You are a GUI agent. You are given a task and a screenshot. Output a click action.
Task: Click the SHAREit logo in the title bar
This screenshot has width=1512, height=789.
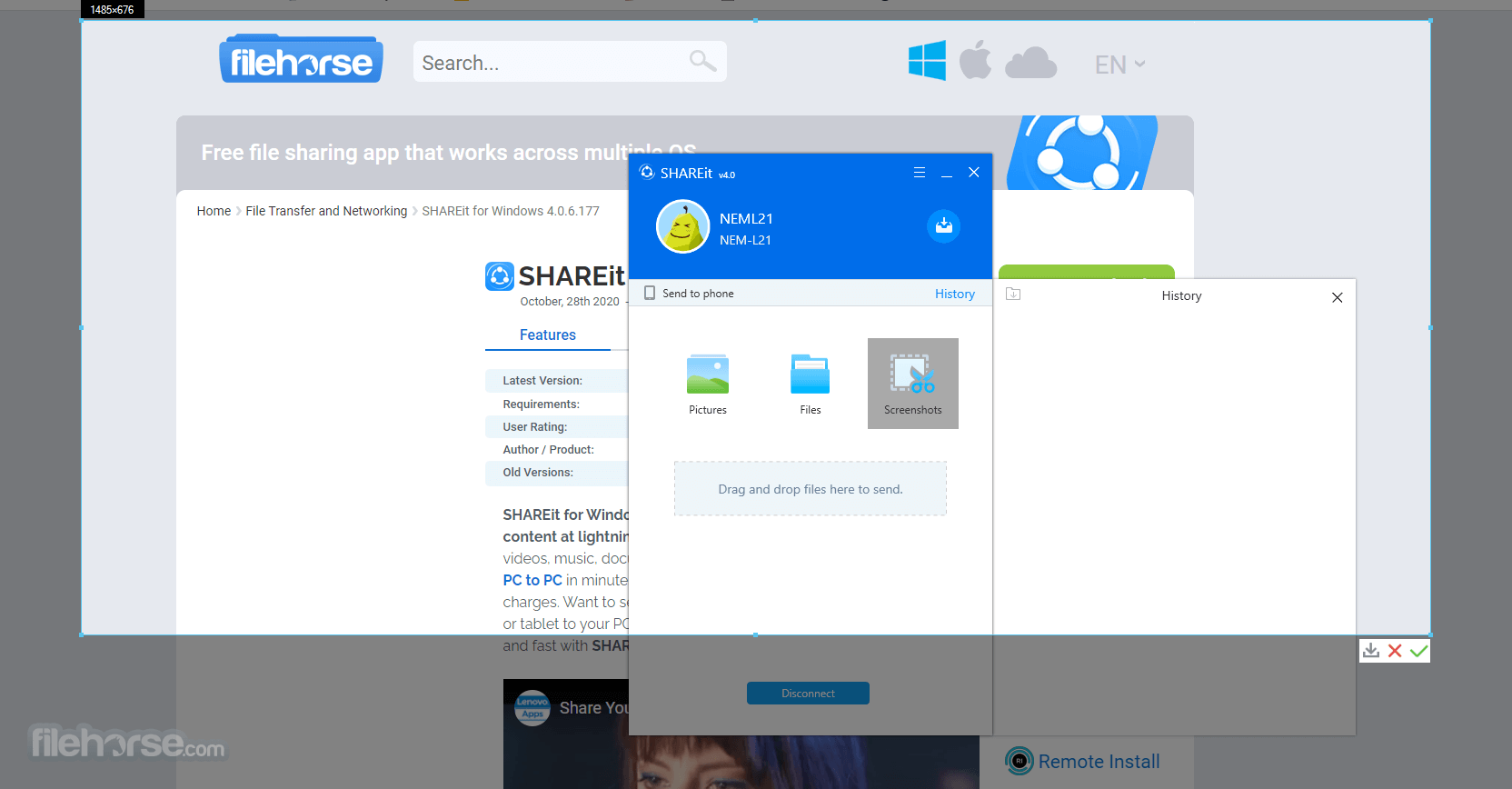point(647,173)
